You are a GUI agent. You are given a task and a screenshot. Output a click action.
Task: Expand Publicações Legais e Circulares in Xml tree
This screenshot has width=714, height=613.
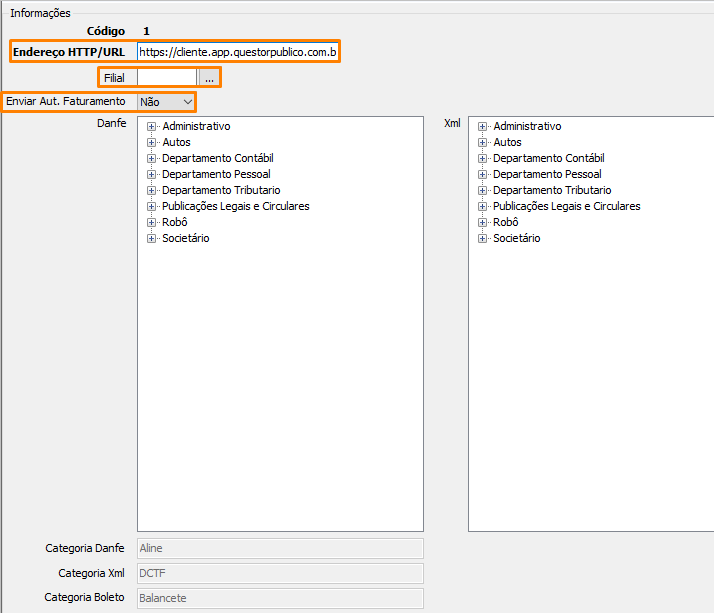coord(483,207)
